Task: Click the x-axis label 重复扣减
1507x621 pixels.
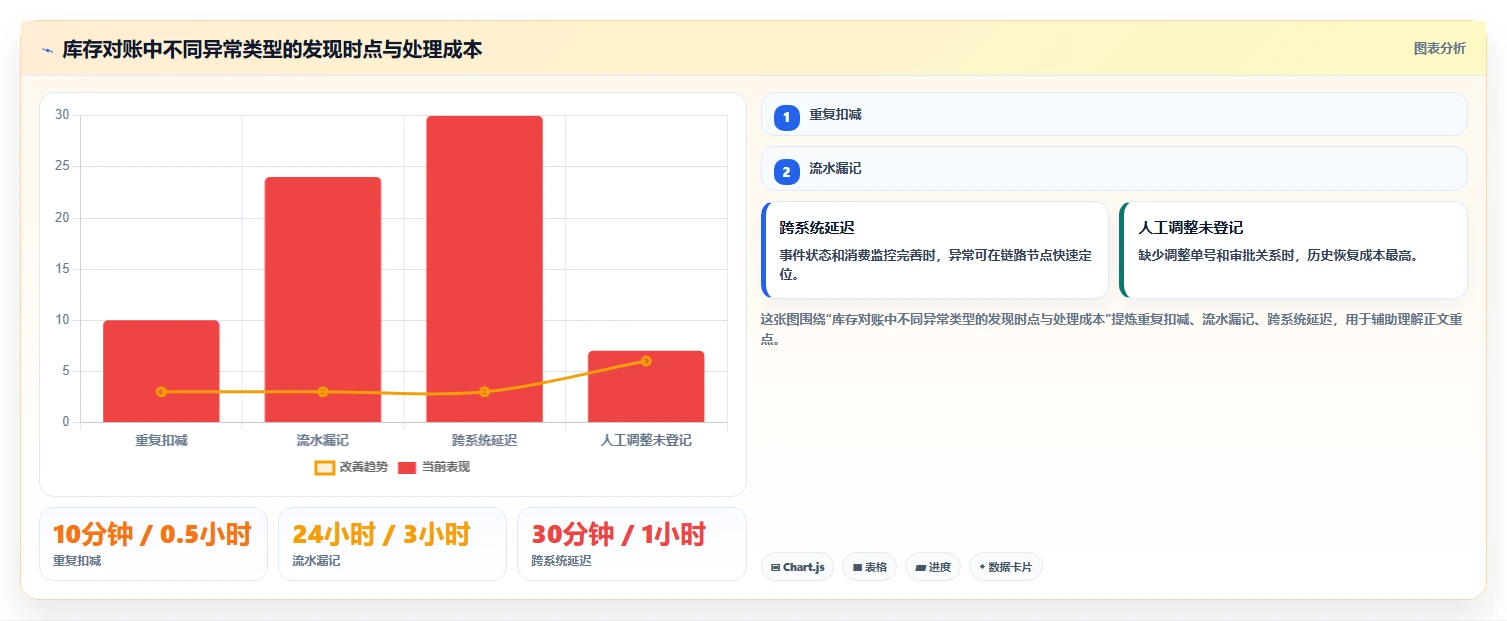Action: (x=161, y=440)
